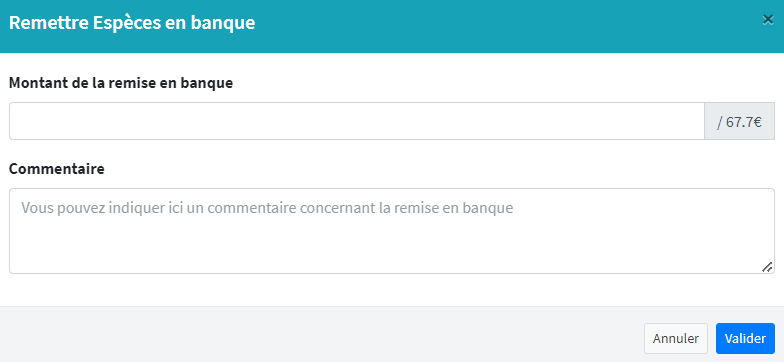Close the Remettre Espèces en banque dialog

pyautogui.click(x=768, y=20)
